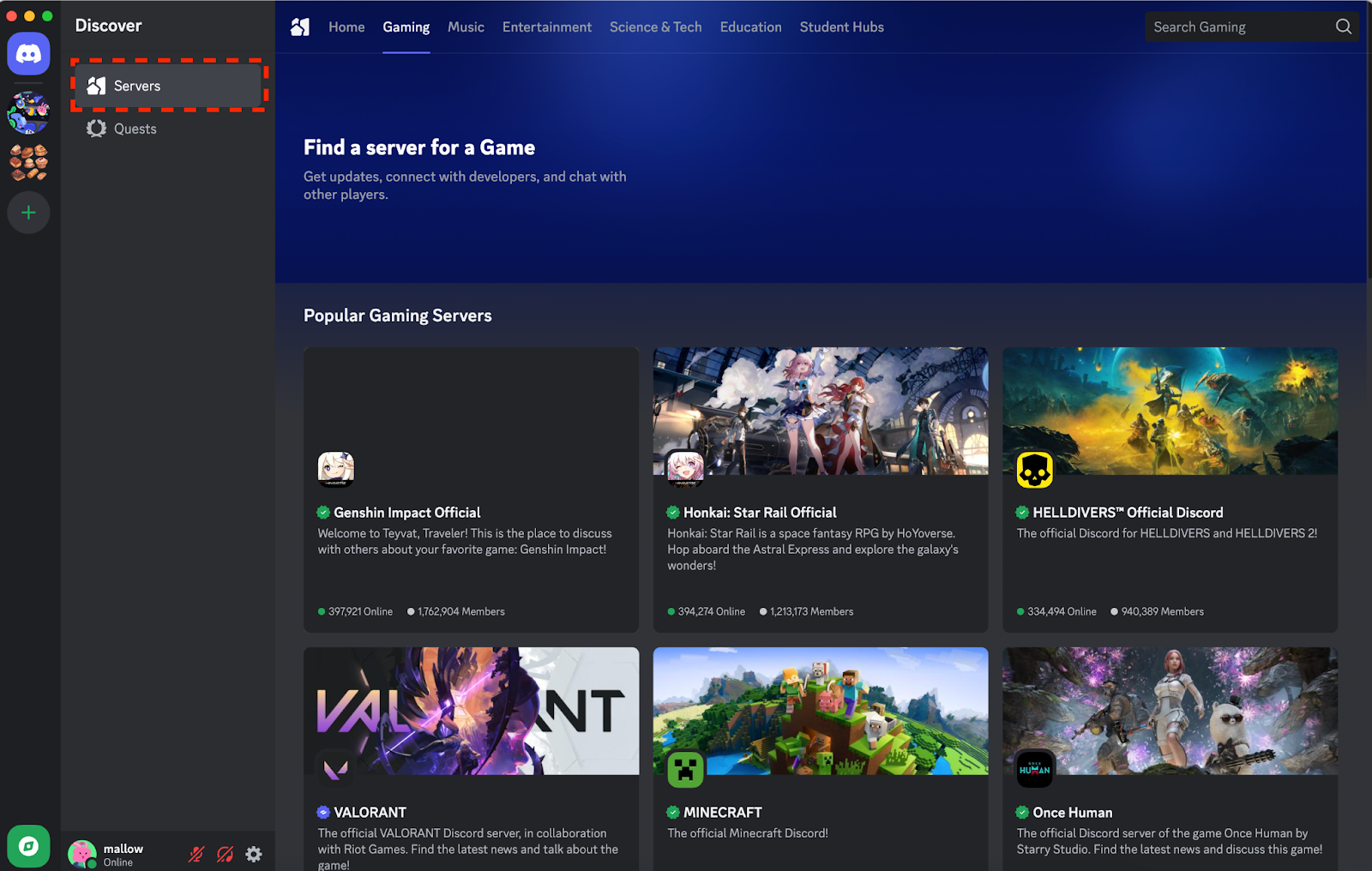1372x871 pixels.
Task: Click 'The official Minecraft Discord!' description
Action: 748,833
